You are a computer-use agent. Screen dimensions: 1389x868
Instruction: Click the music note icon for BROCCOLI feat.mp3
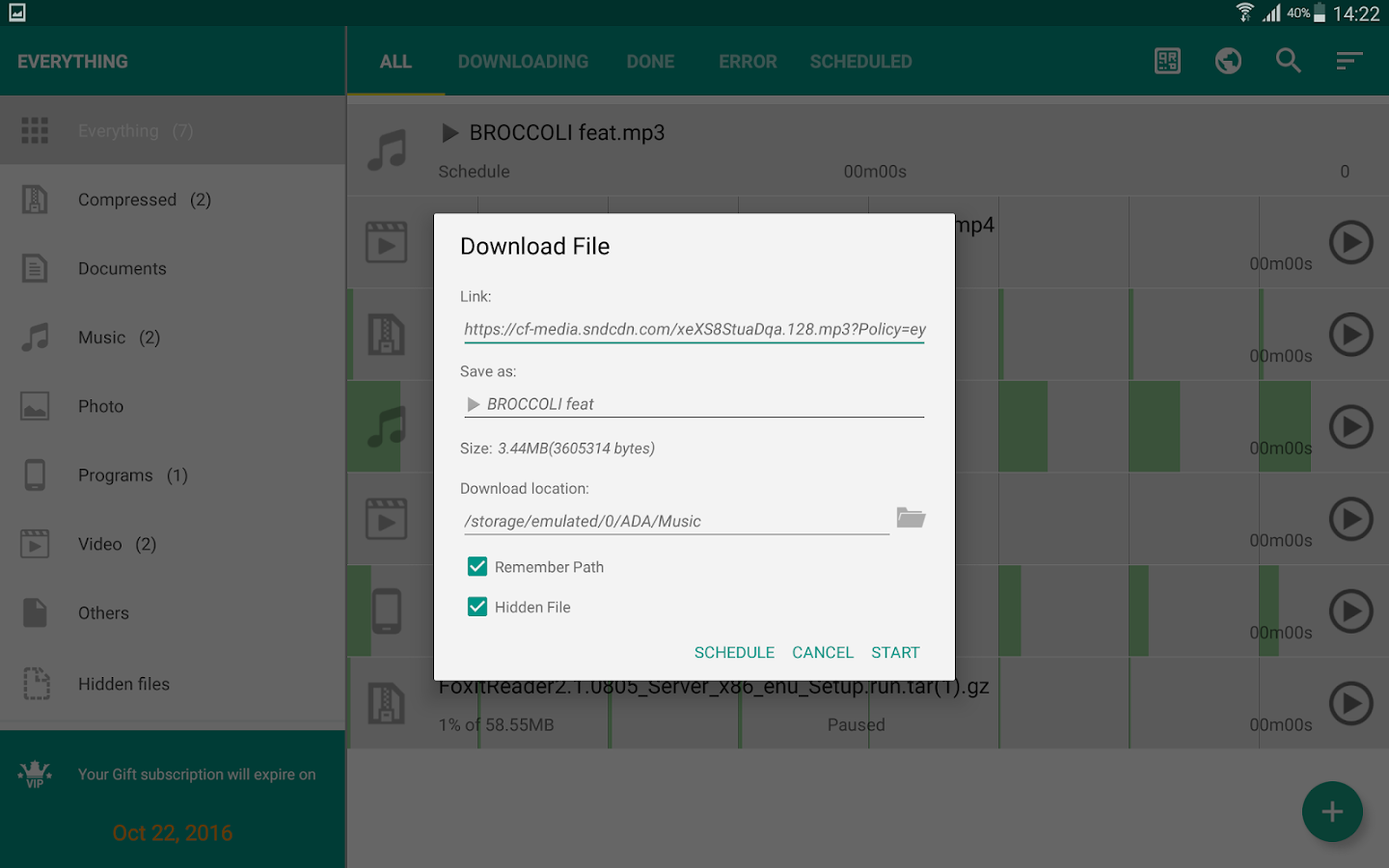tap(387, 150)
